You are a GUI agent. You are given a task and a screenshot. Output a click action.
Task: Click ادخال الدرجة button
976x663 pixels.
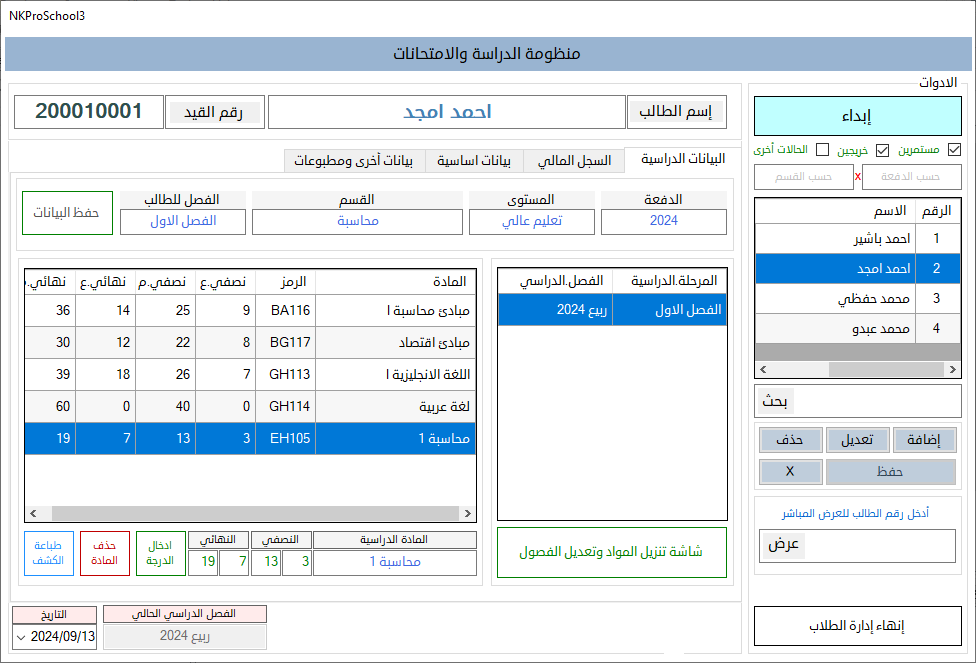coord(161,553)
